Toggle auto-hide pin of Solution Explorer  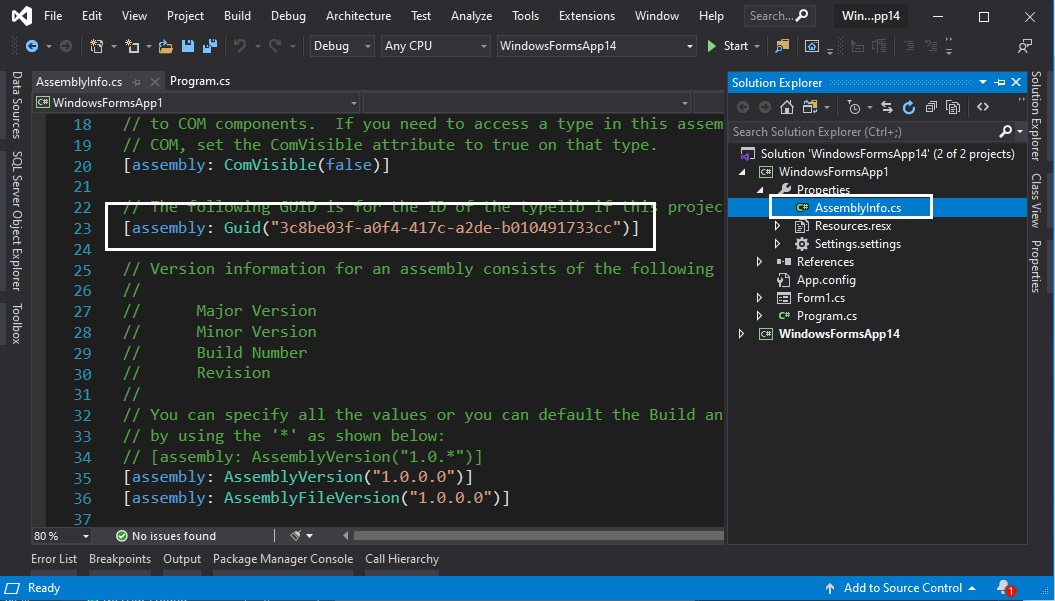click(x=999, y=82)
